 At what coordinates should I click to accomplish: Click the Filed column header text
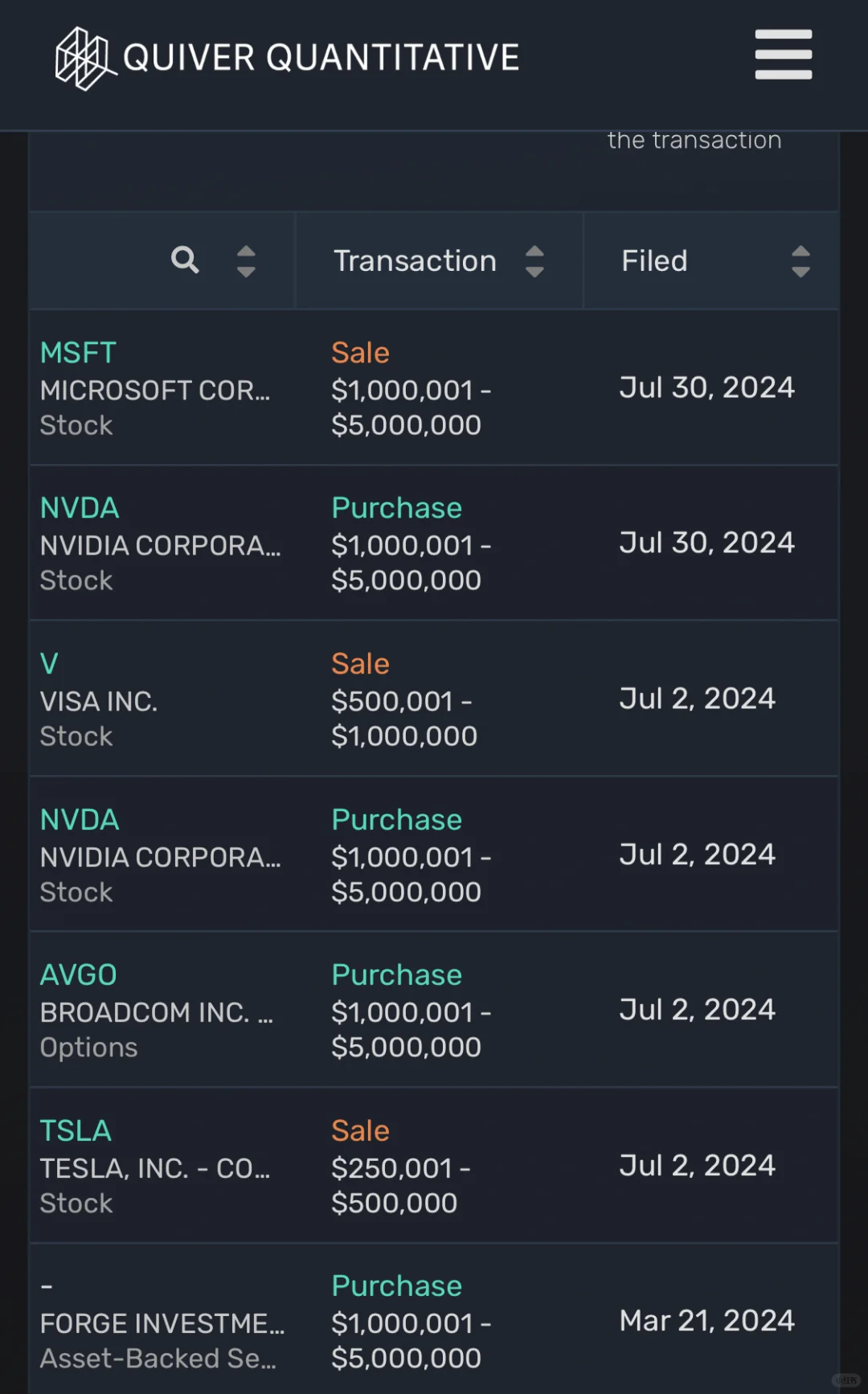coord(654,260)
